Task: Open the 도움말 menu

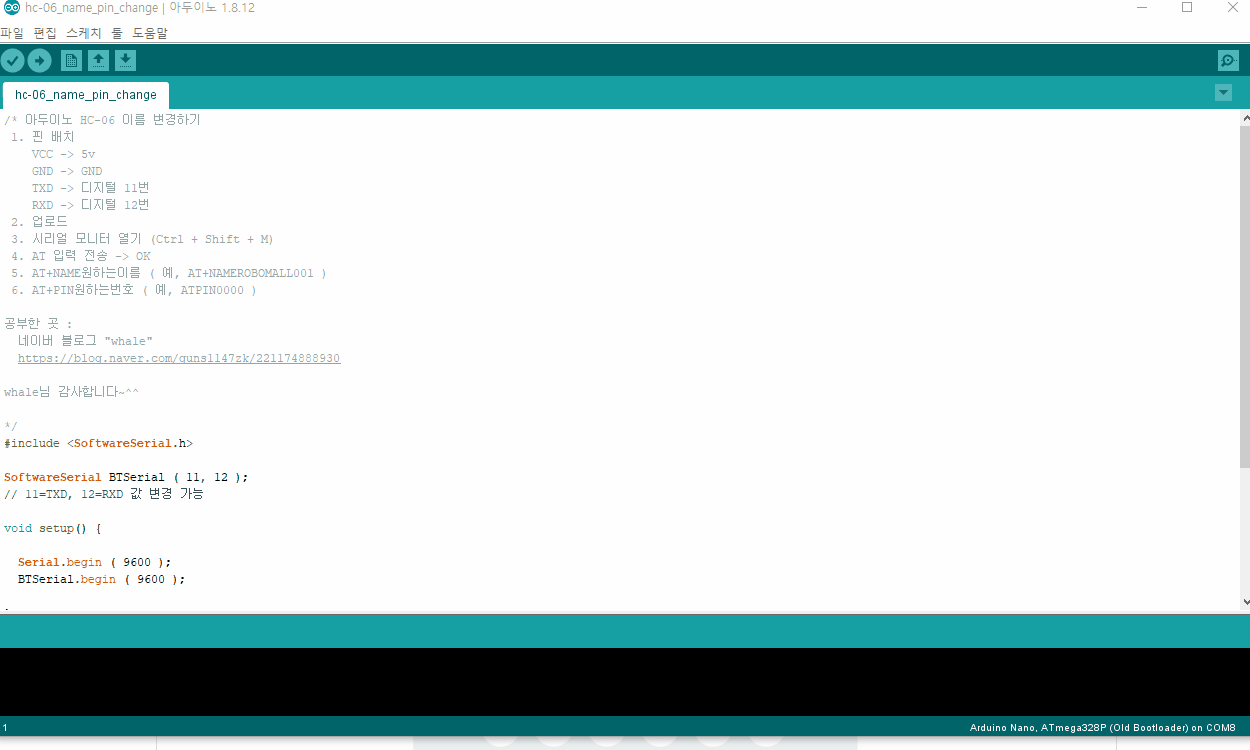Action: click(150, 33)
